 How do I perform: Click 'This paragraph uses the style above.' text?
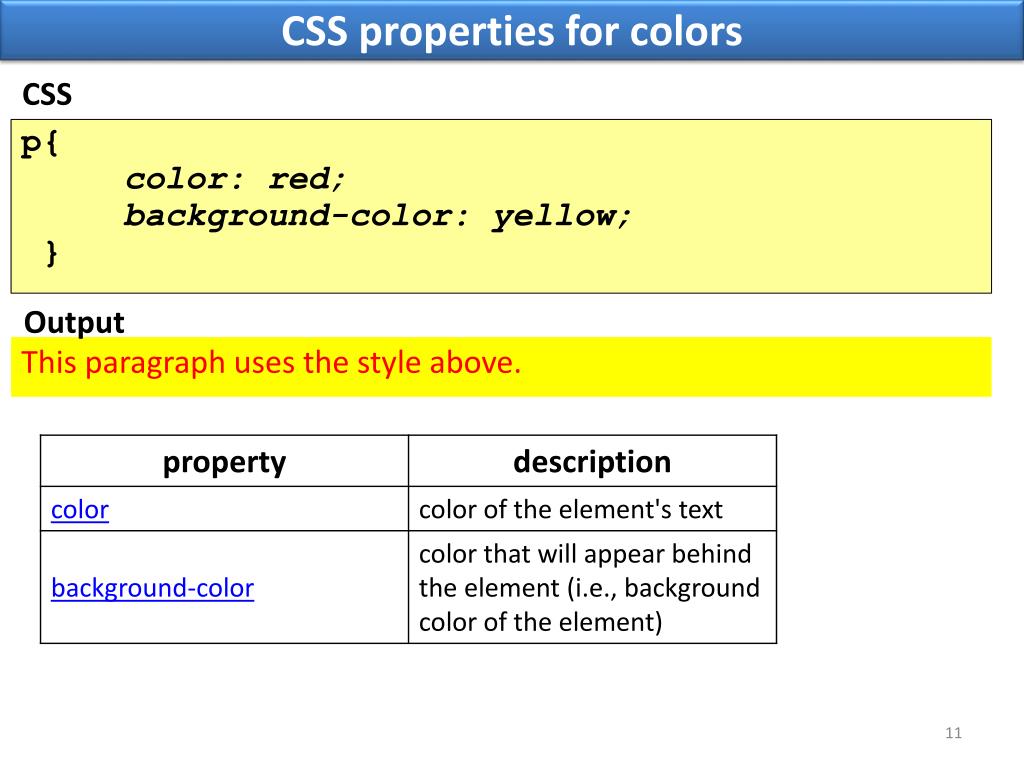click(271, 362)
